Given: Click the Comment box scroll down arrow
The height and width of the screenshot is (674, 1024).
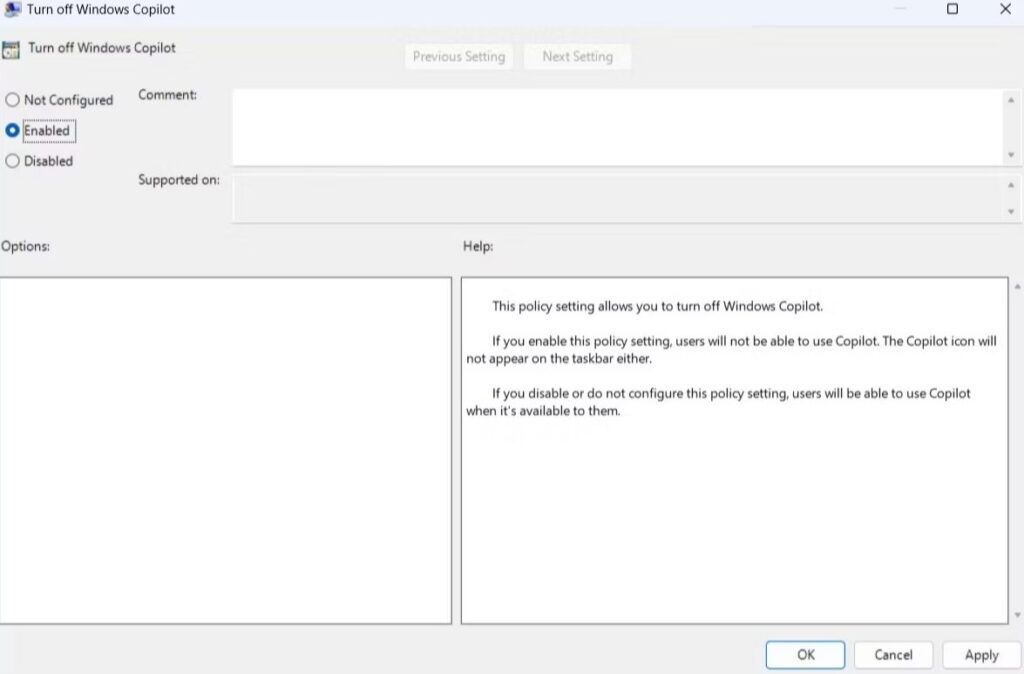Looking at the screenshot, I should point(1011,155).
